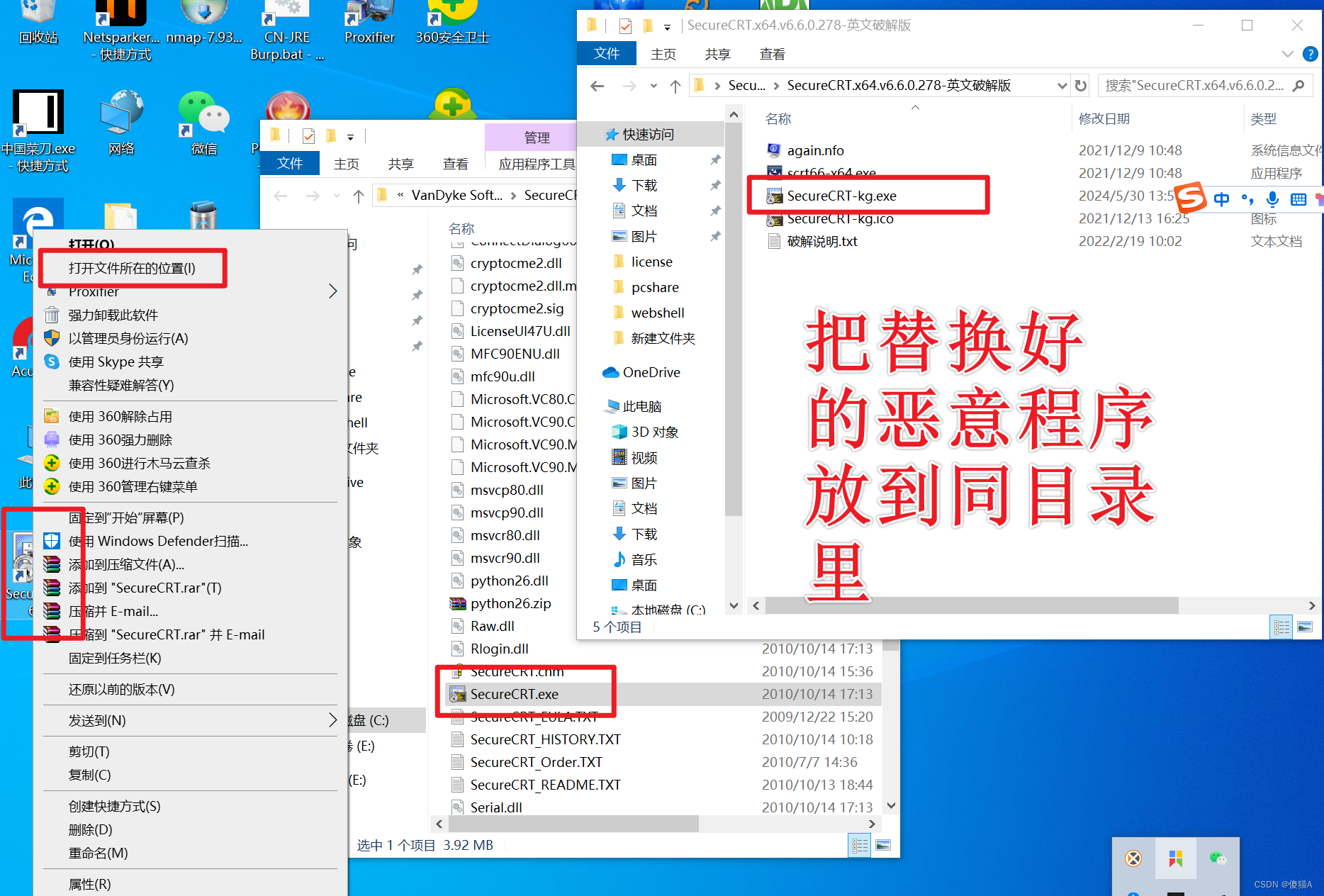
Task: Select SecureCRT-kg.exe in front window
Action: pos(841,196)
